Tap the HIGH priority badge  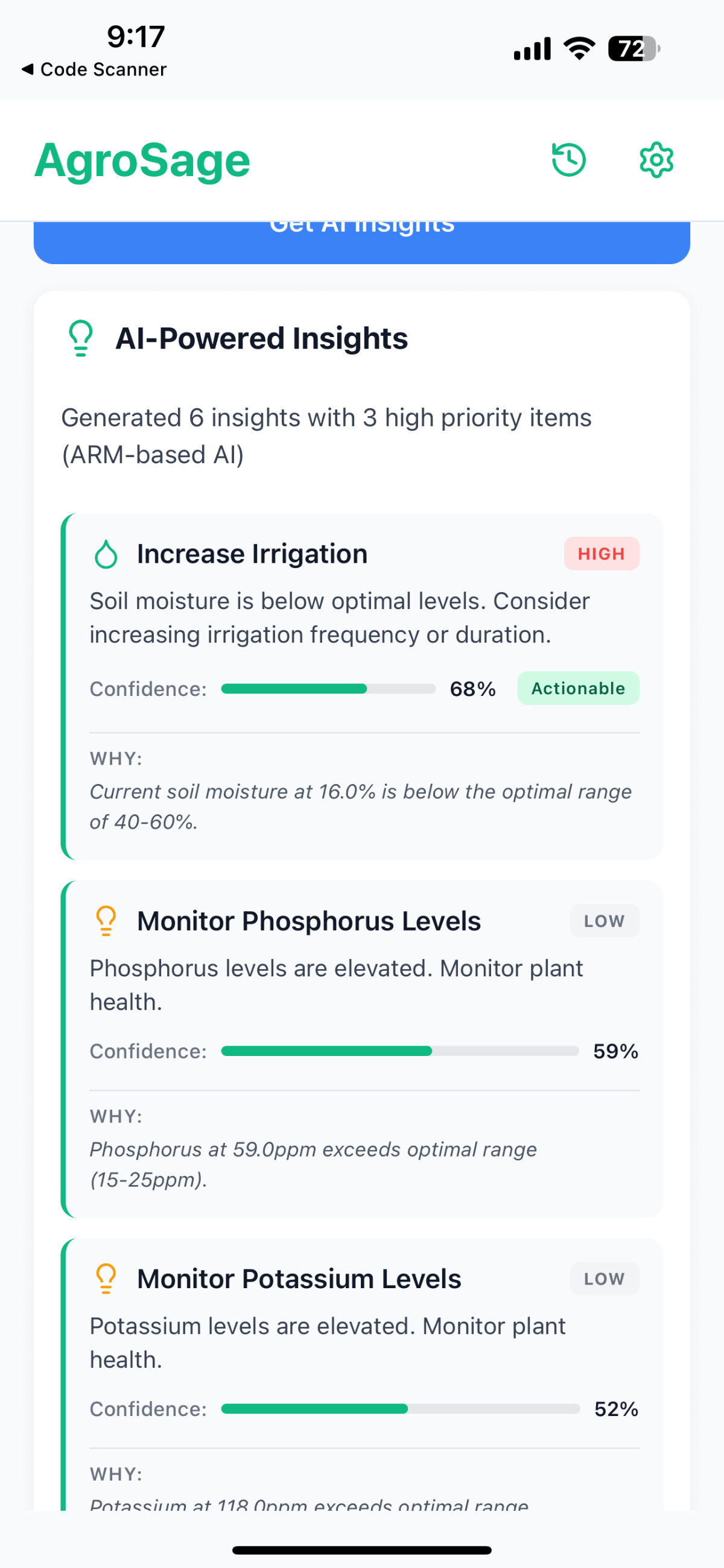pyautogui.click(x=601, y=554)
